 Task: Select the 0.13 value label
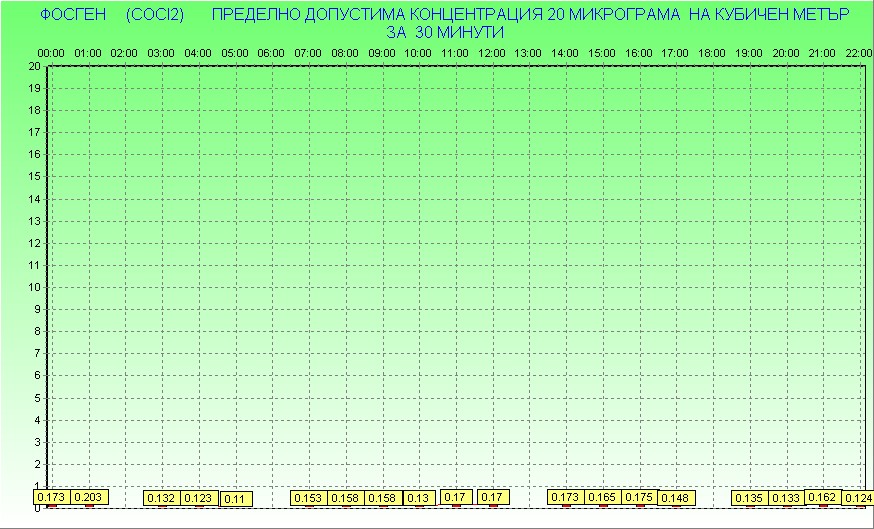[x=419, y=498]
